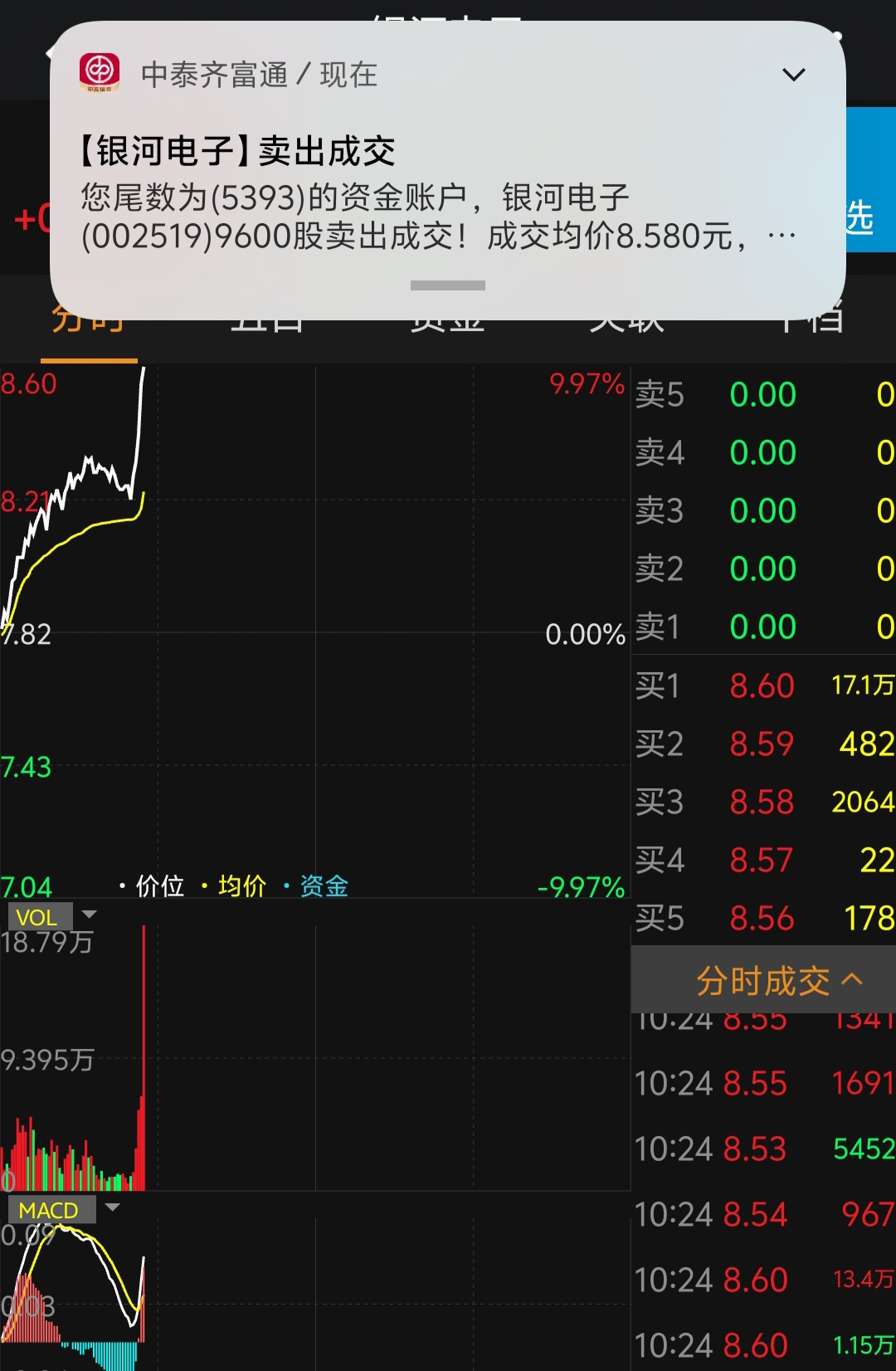Tap the -9.97% lower limit label
Viewport: 896px width, 1371px height.
click(x=581, y=886)
